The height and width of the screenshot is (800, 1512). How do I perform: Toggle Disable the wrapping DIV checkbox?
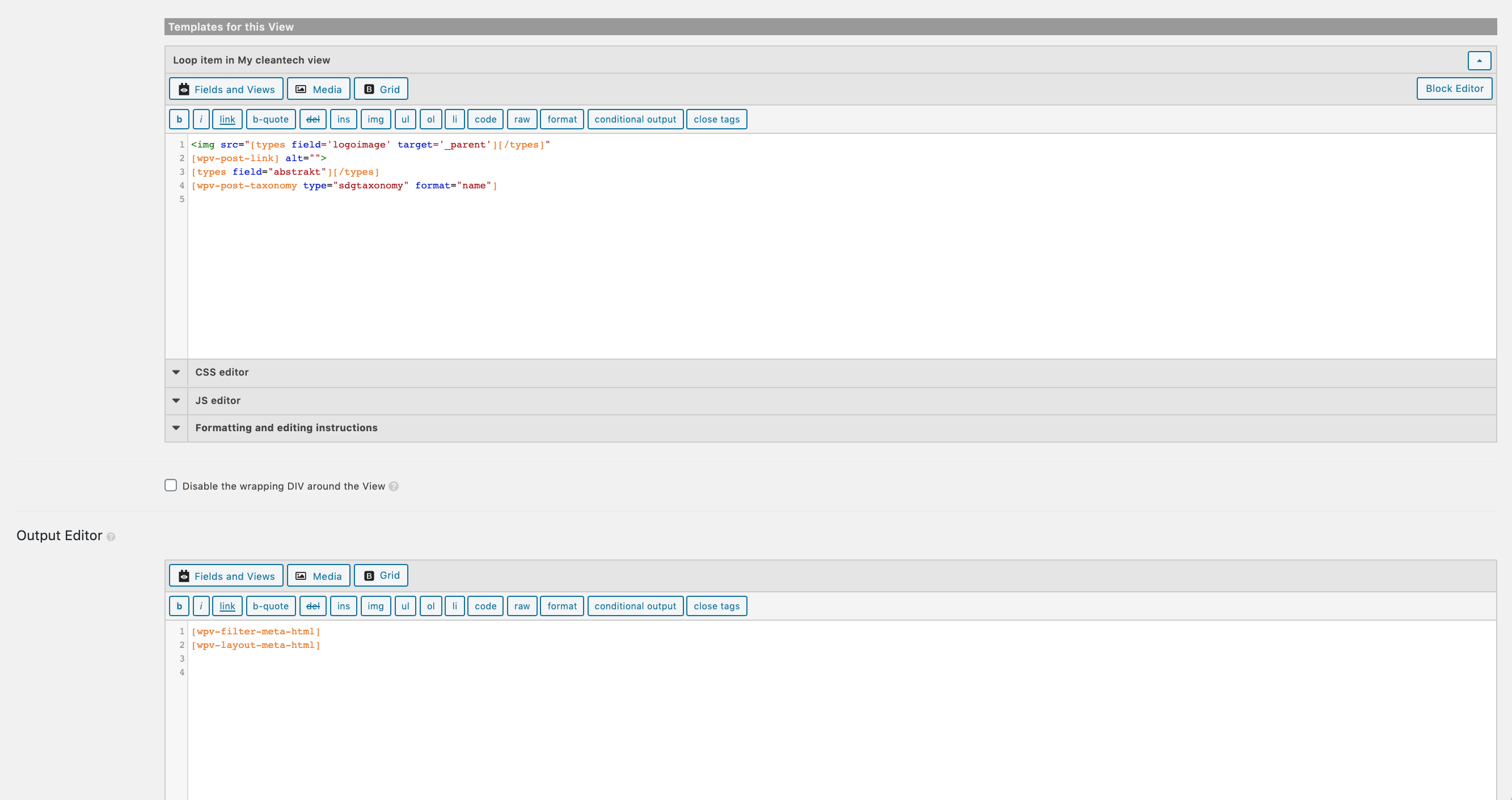click(x=171, y=485)
